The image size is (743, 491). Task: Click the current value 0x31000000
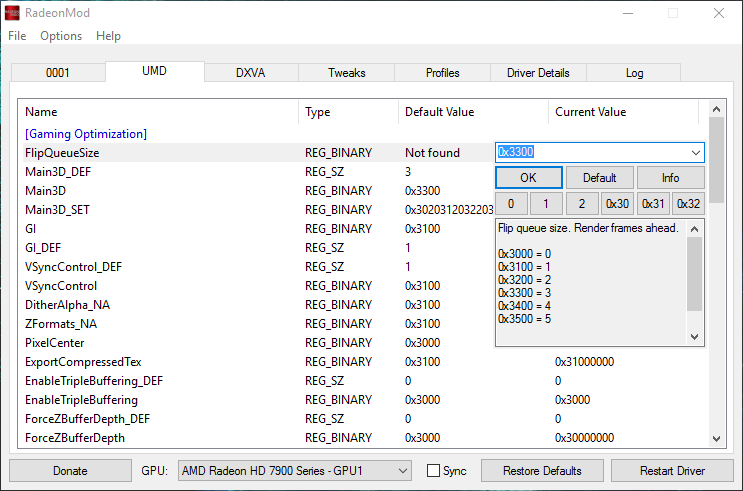pyautogui.click(x=584, y=362)
